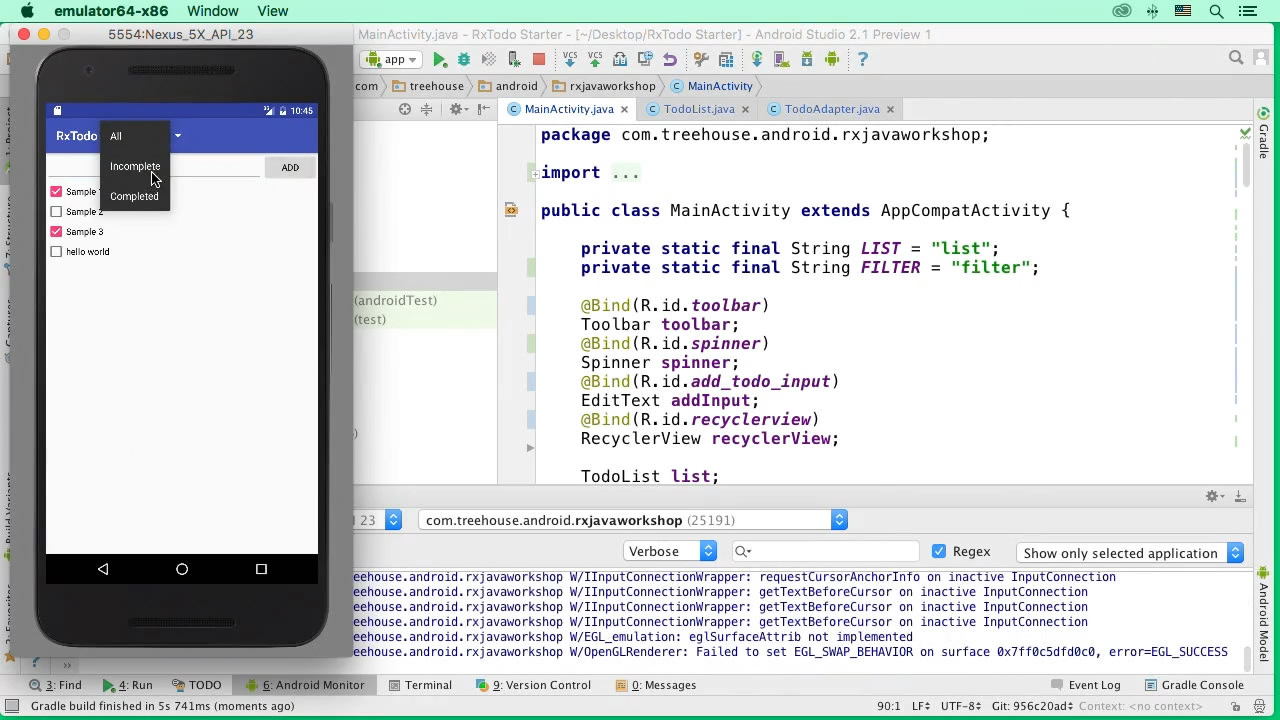Screen dimensions: 1280x720
Task: Open Show only selected application dropdown
Action: (1129, 552)
